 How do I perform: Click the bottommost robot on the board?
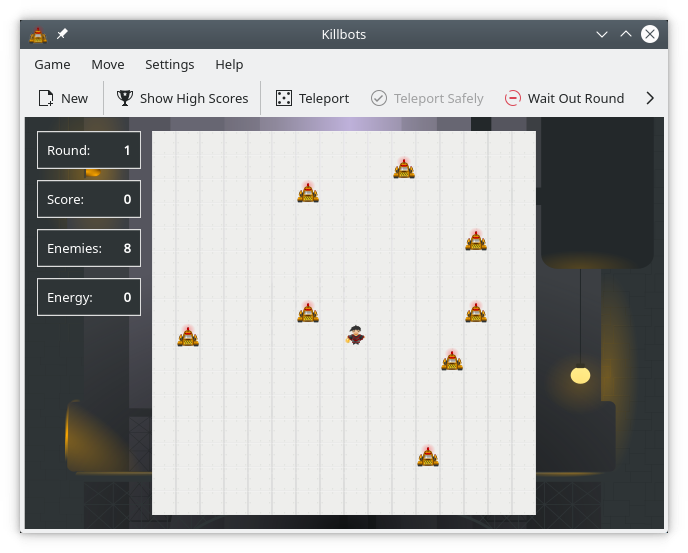(x=428, y=457)
